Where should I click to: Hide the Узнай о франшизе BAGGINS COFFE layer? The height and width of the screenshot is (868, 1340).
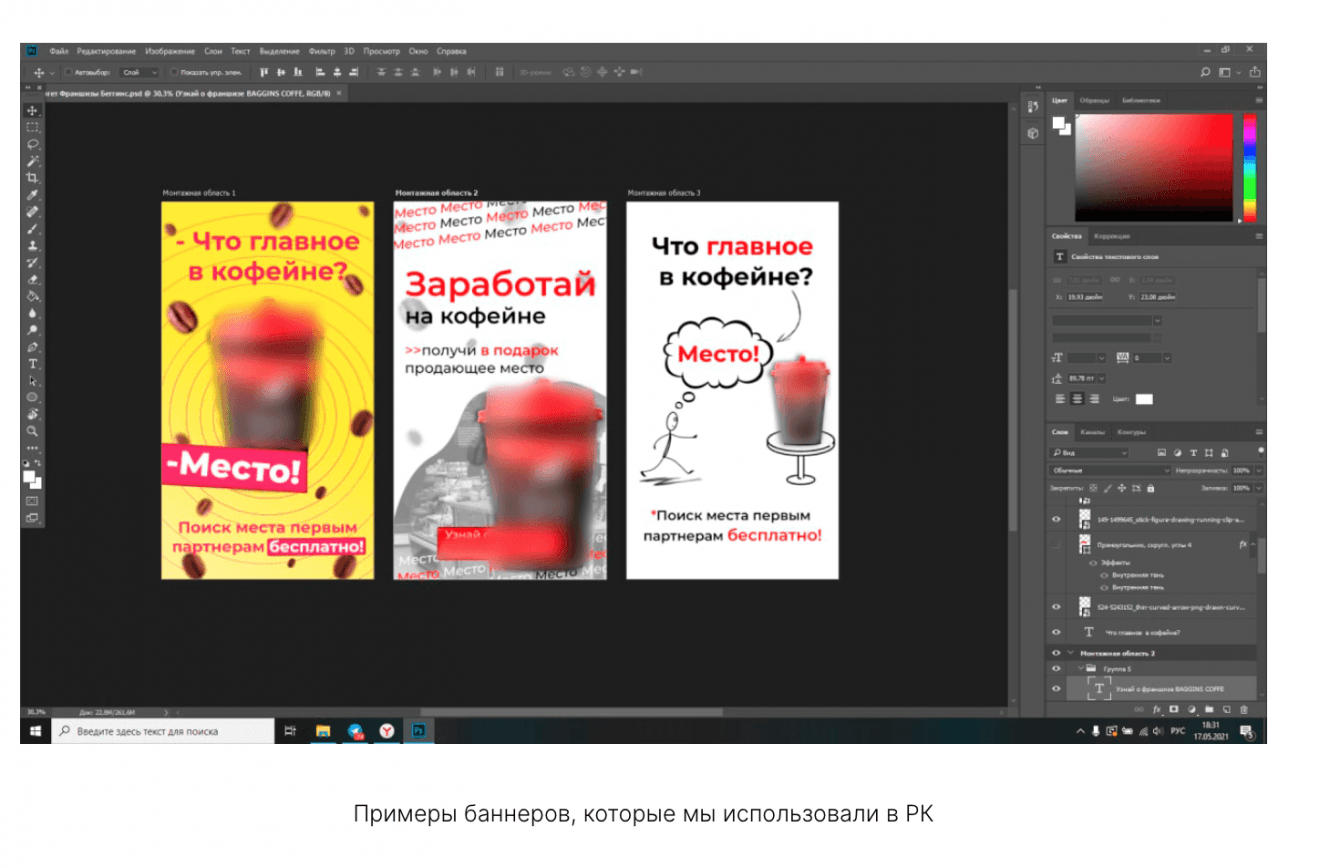[1056, 689]
